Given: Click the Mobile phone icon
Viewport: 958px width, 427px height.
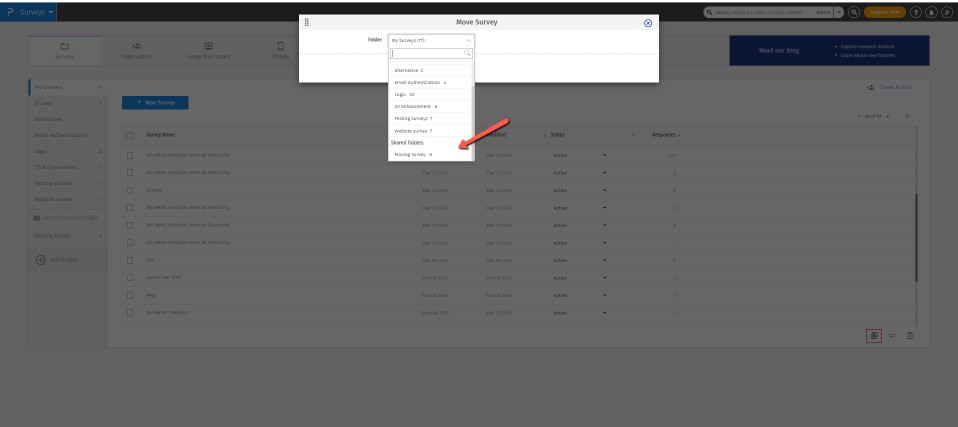Looking at the screenshot, I should coord(281,46).
